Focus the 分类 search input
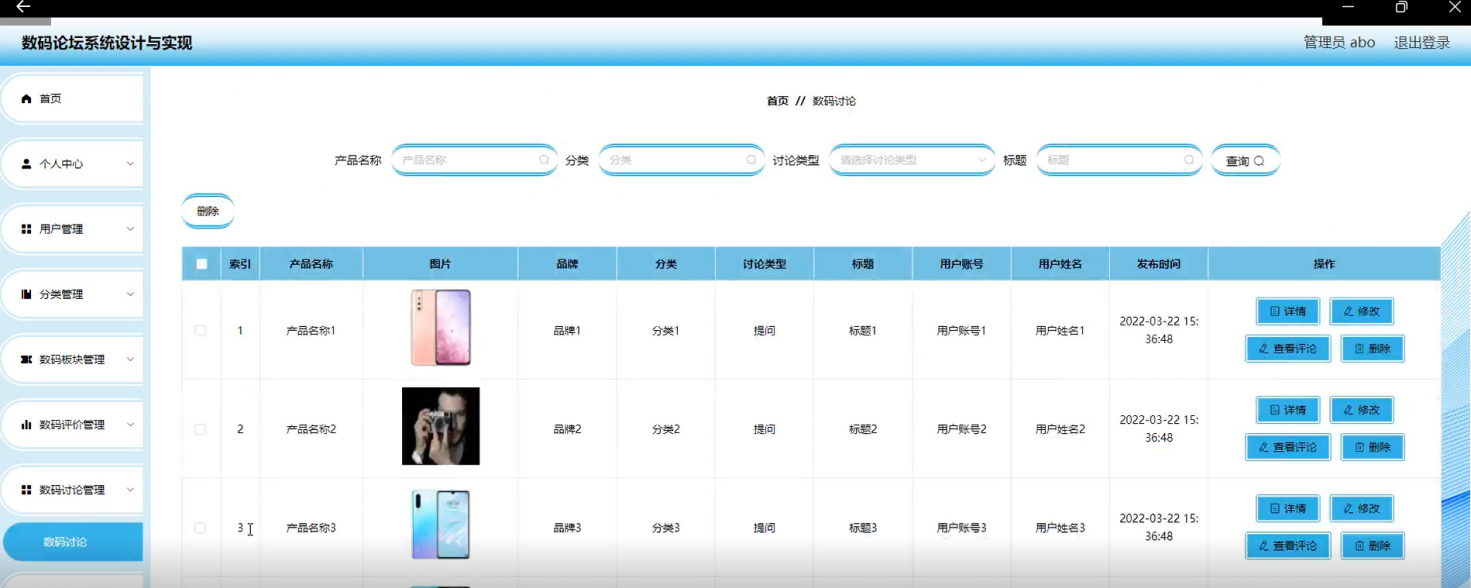This screenshot has height=588, width=1471. click(681, 160)
